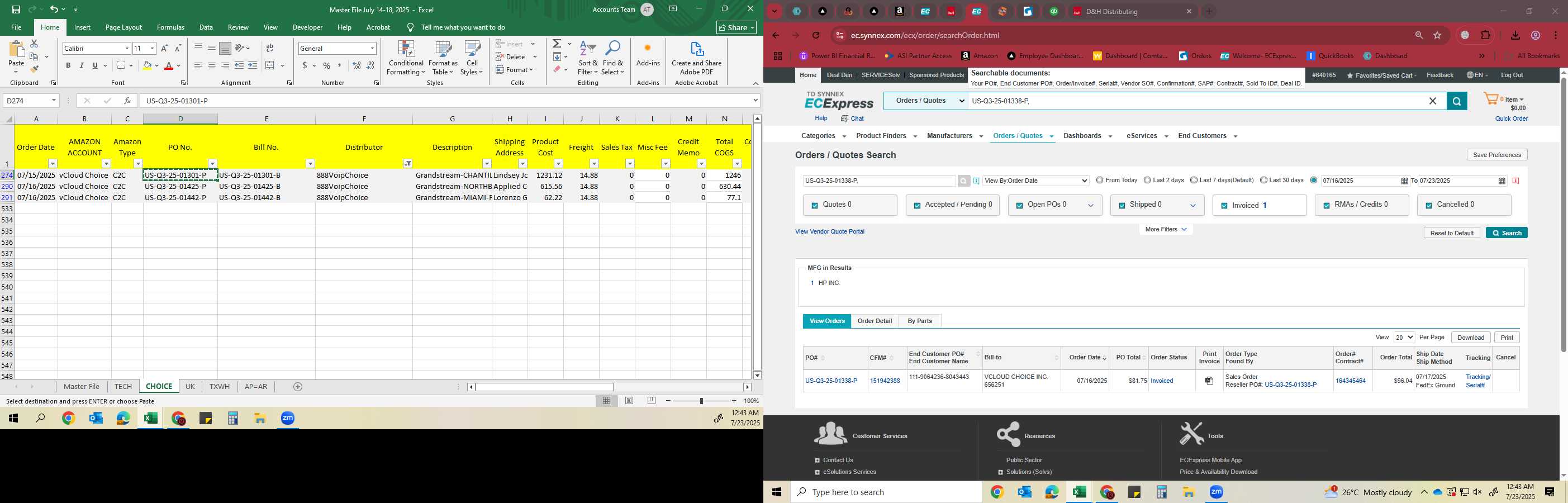
Task: Click the Insert Function fx icon
Action: (127, 101)
